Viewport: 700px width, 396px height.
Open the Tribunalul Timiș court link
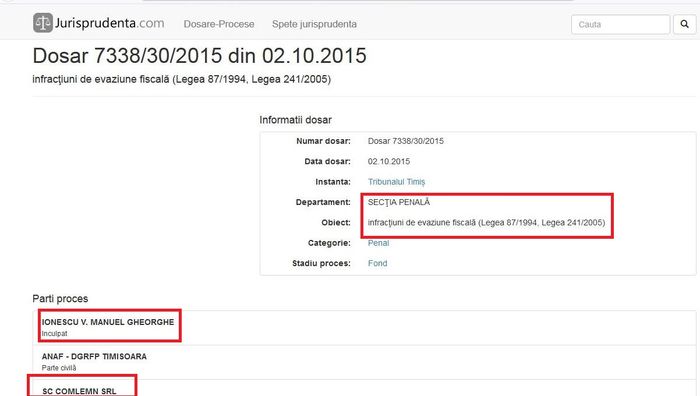click(x=396, y=182)
